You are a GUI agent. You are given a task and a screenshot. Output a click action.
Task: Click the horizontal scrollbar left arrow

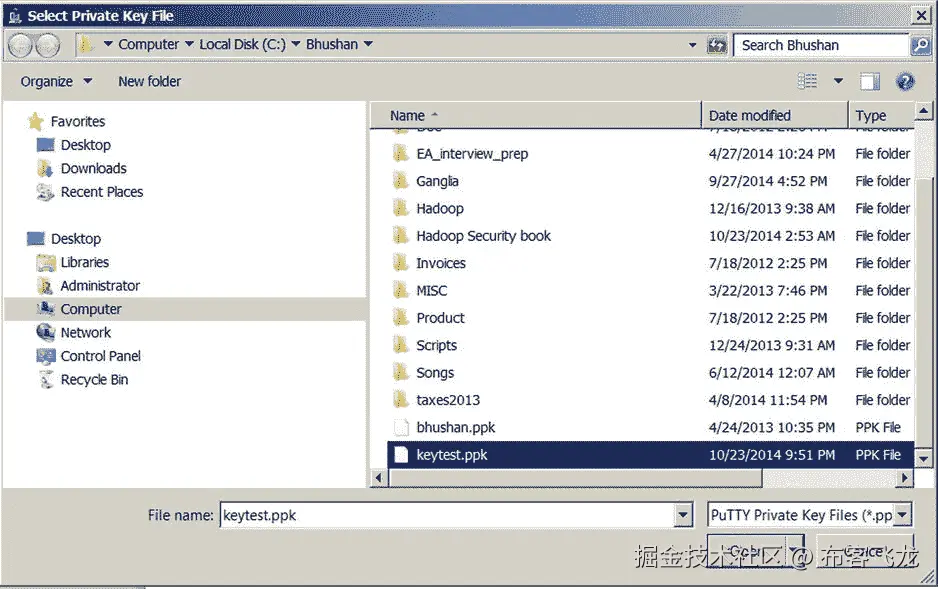[378, 478]
